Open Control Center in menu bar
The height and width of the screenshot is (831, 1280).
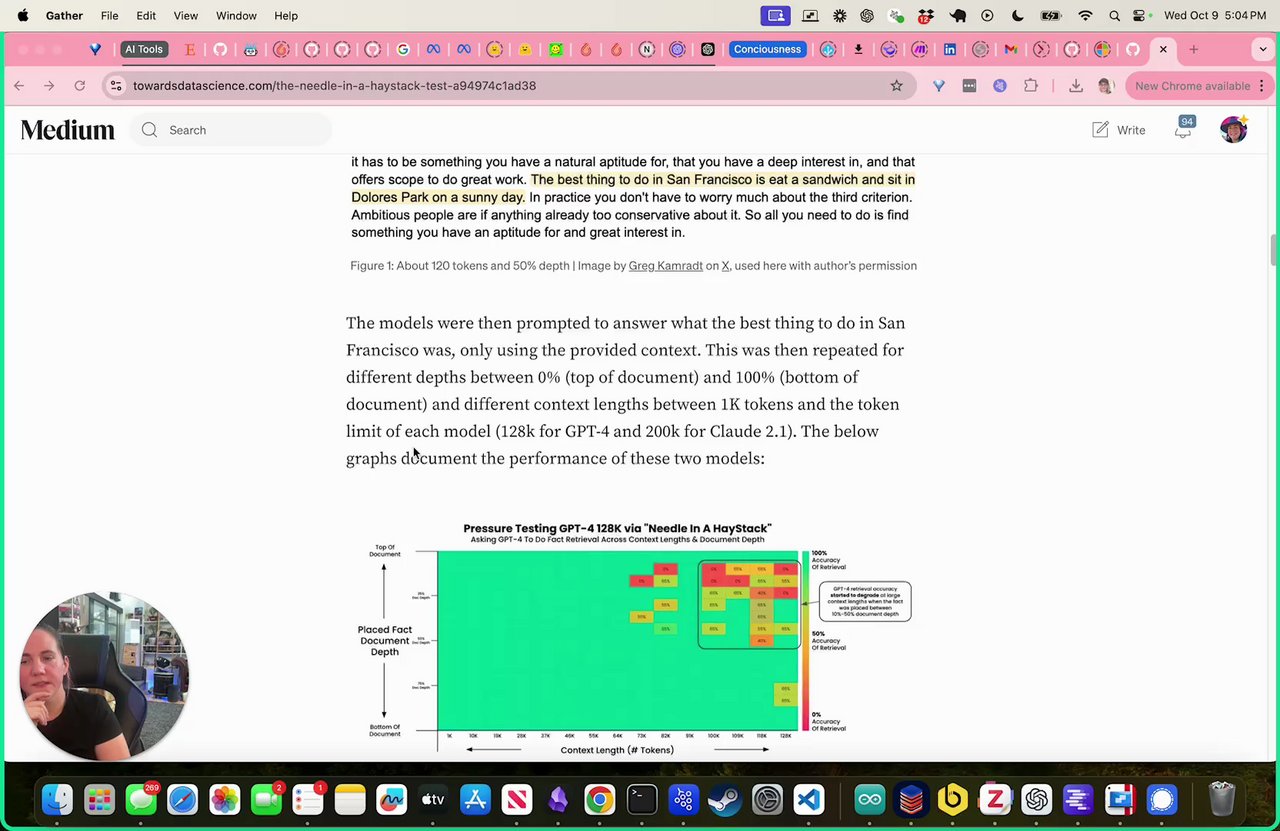[1140, 16]
